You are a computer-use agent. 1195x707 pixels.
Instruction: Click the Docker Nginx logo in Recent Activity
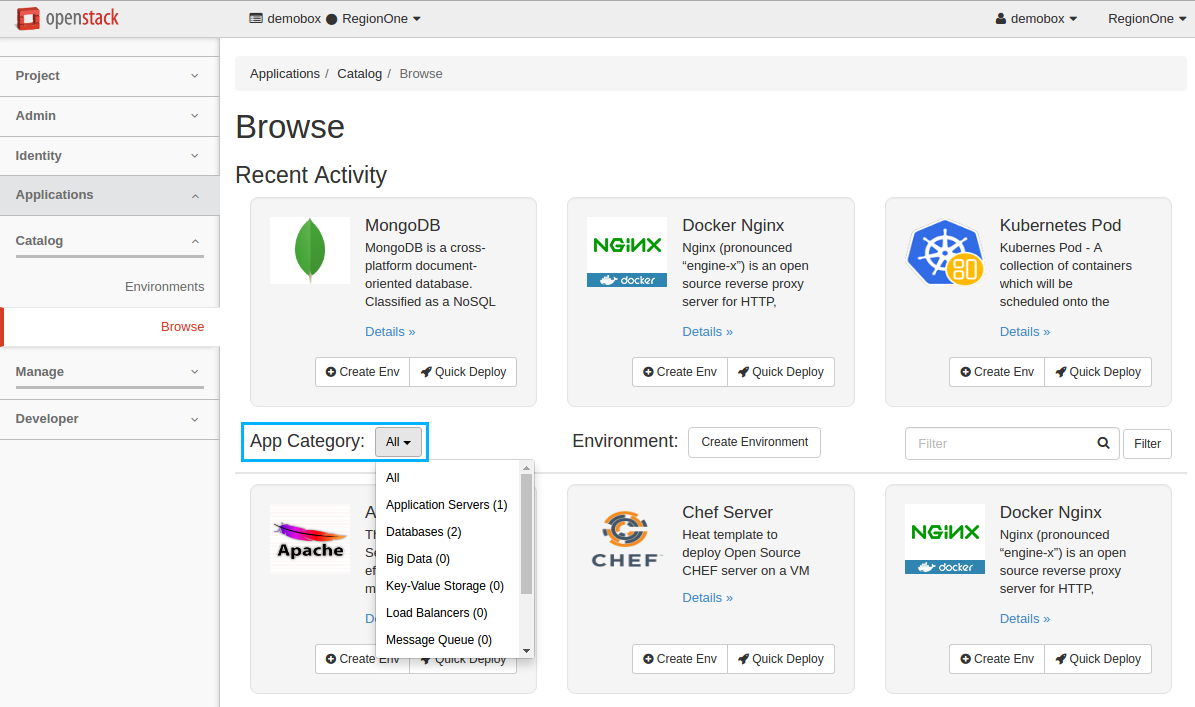tap(627, 251)
